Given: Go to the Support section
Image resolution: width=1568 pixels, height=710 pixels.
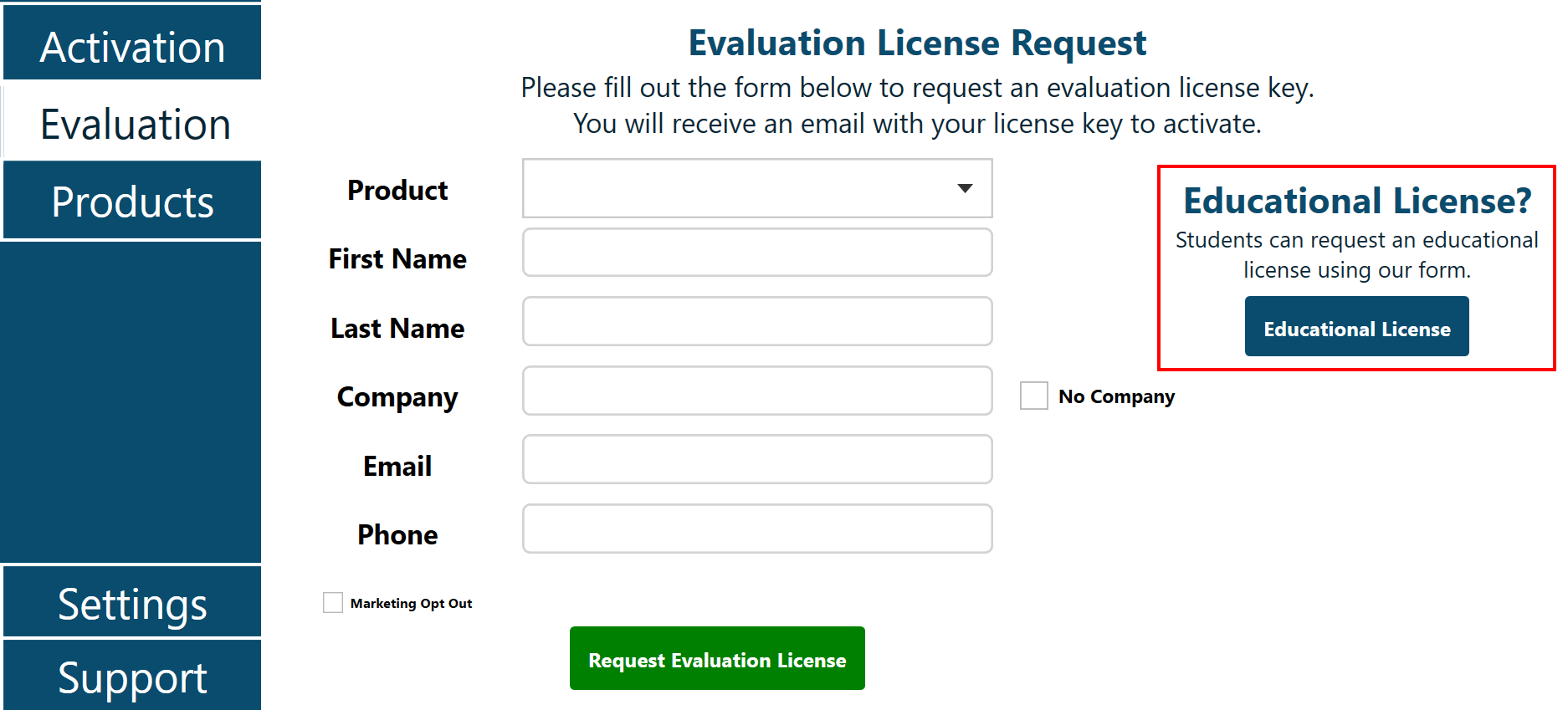Looking at the screenshot, I should pos(132,677).
